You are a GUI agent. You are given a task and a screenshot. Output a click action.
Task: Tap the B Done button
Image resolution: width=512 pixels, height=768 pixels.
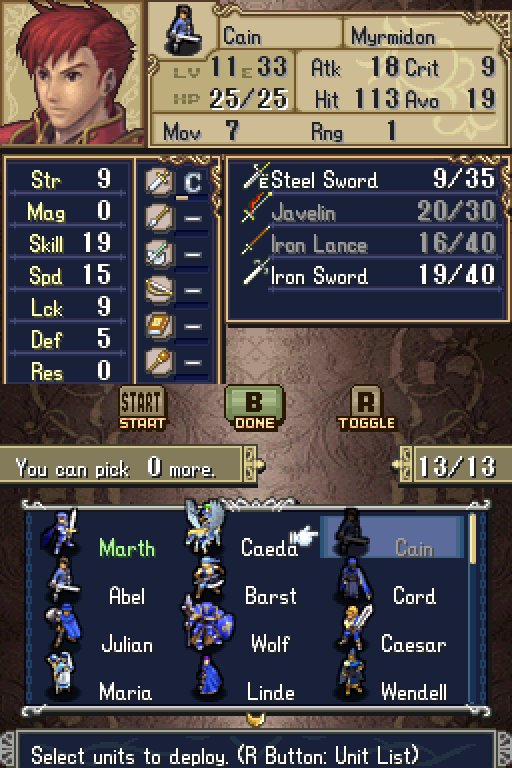point(254,408)
